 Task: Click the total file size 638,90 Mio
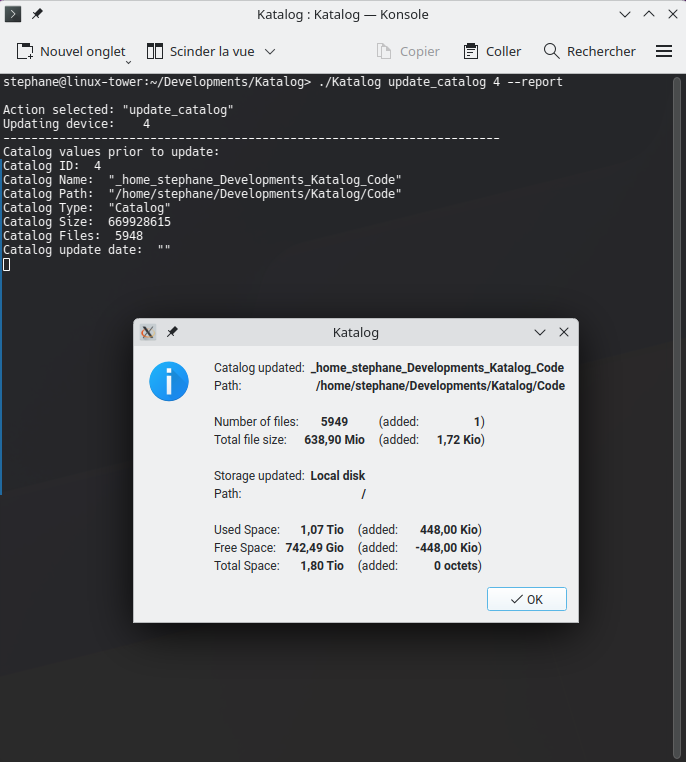click(334, 440)
